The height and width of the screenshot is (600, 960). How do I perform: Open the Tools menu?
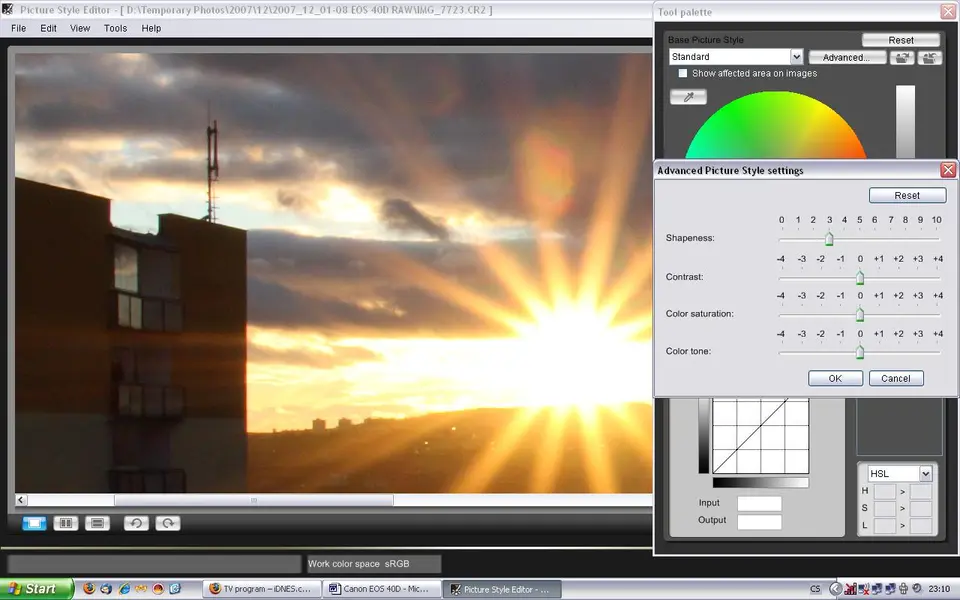116,28
